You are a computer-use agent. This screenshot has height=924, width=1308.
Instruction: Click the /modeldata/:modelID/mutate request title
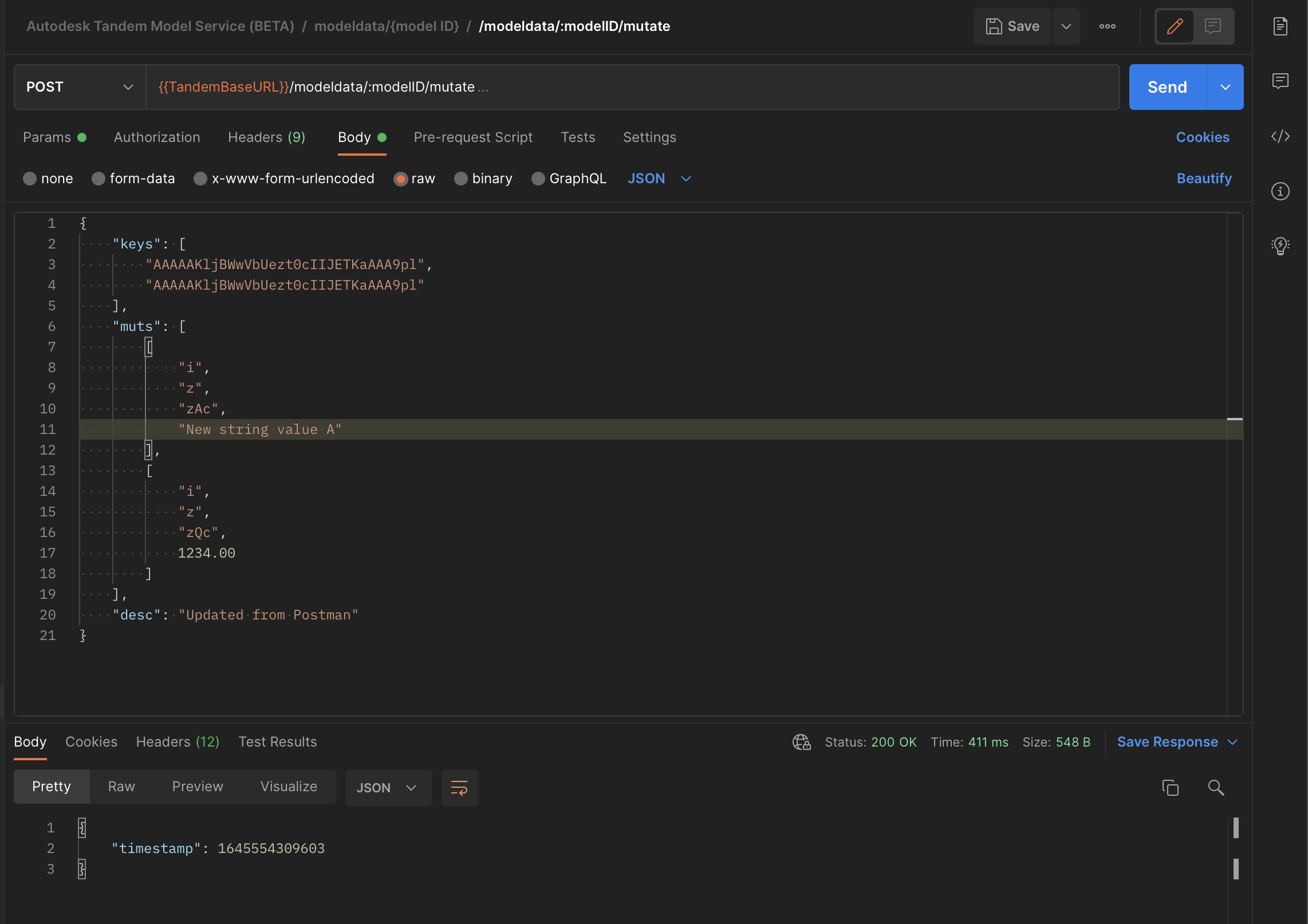tap(574, 26)
